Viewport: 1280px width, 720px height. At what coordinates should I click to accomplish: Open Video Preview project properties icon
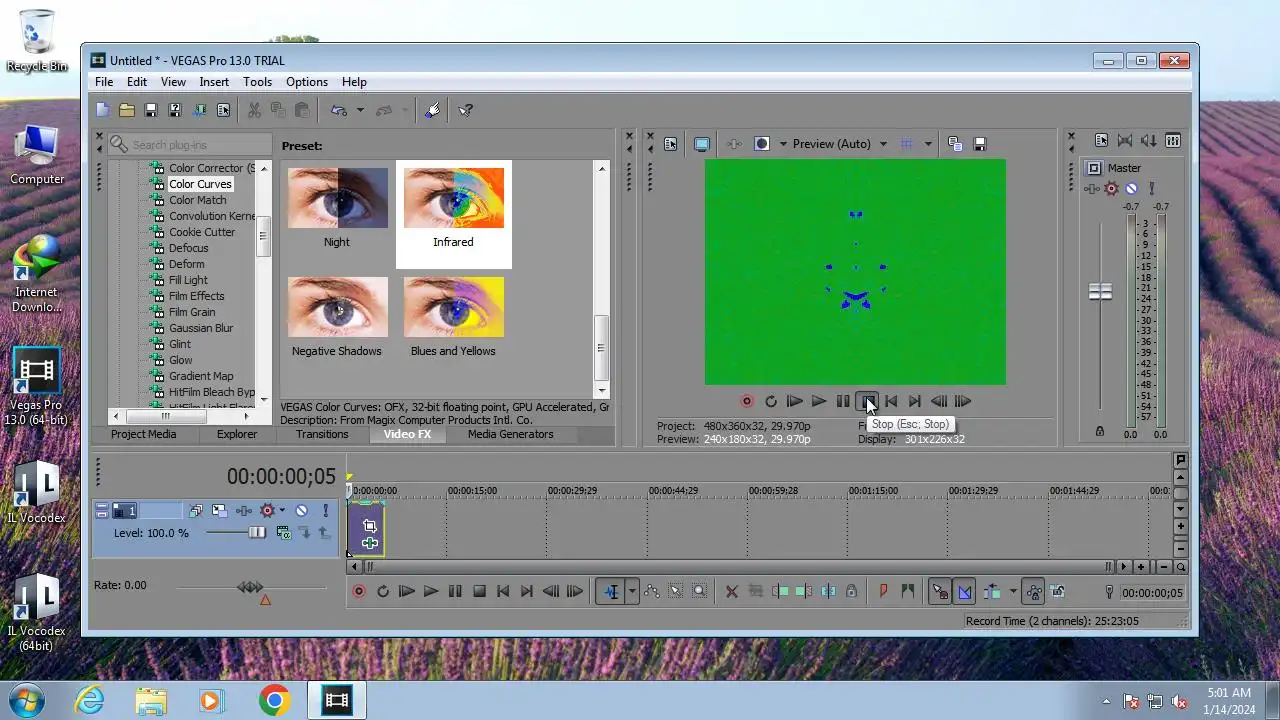click(x=670, y=144)
